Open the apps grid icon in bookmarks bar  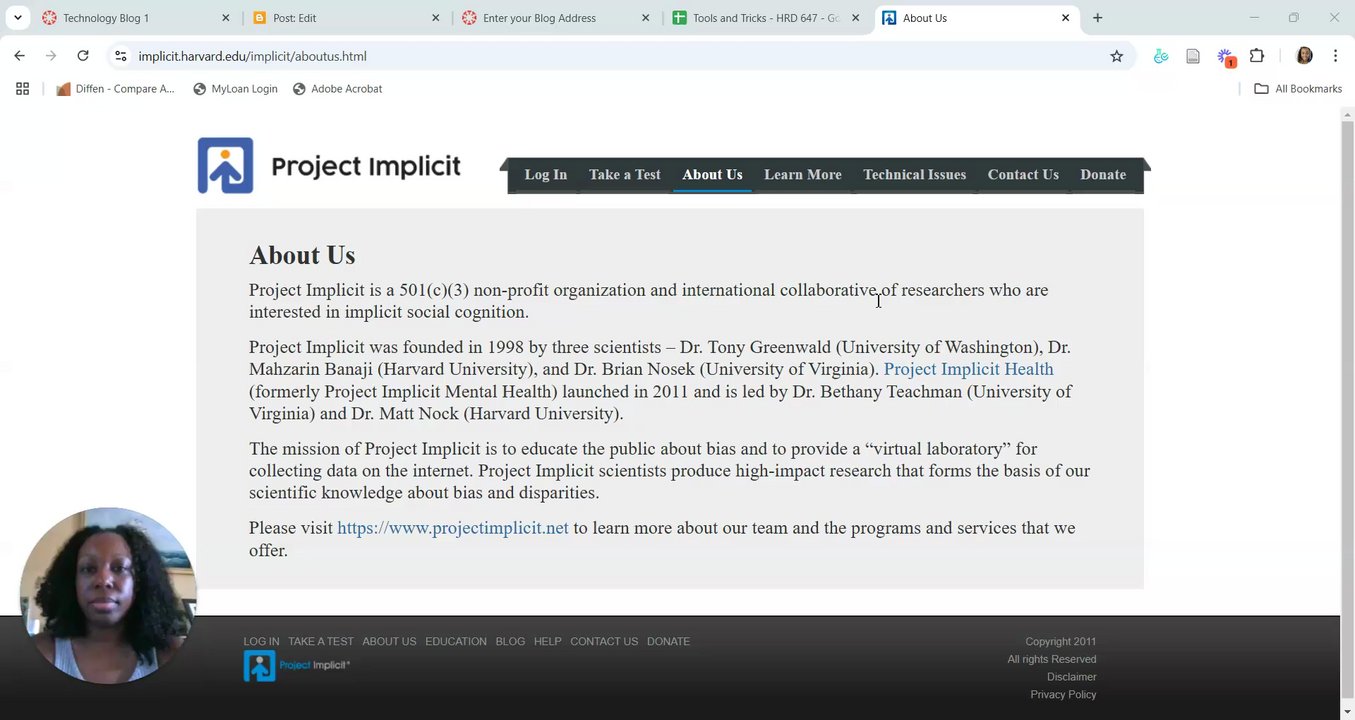(22, 89)
